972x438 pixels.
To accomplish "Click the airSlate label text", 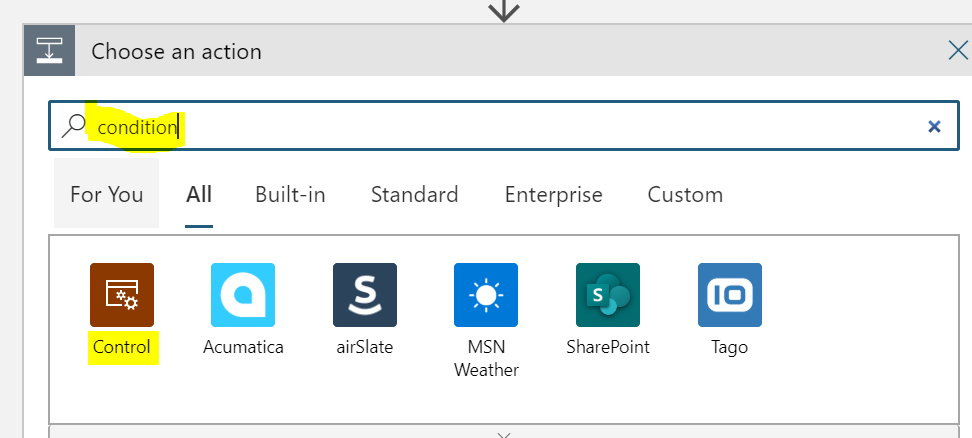I will (x=364, y=347).
